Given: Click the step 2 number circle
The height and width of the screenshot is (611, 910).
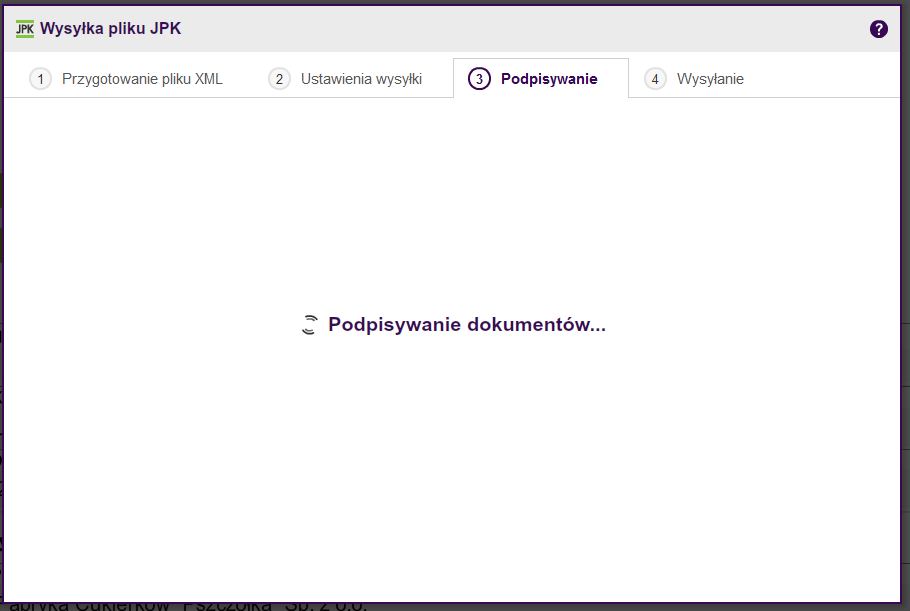Looking at the screenshot, I should pyautogui.click(x=280, y=79).
